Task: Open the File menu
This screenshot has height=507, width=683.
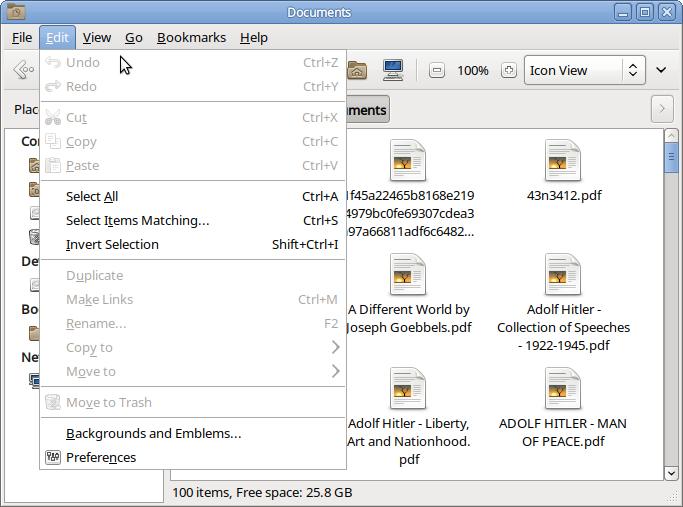Action: pyautogui.click(x=22, y=38)
